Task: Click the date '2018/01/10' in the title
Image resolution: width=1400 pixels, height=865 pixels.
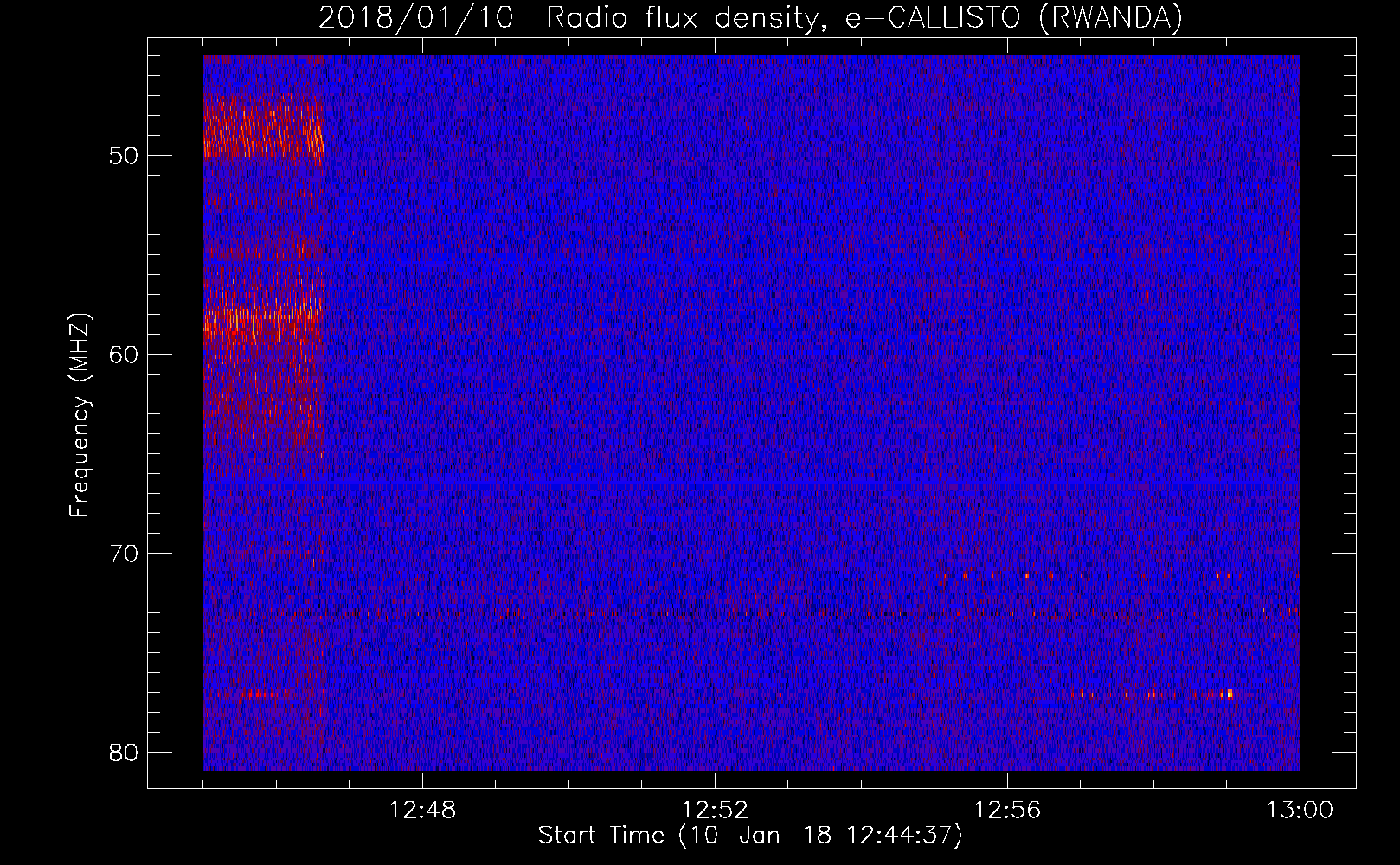Action: [416, 17]
